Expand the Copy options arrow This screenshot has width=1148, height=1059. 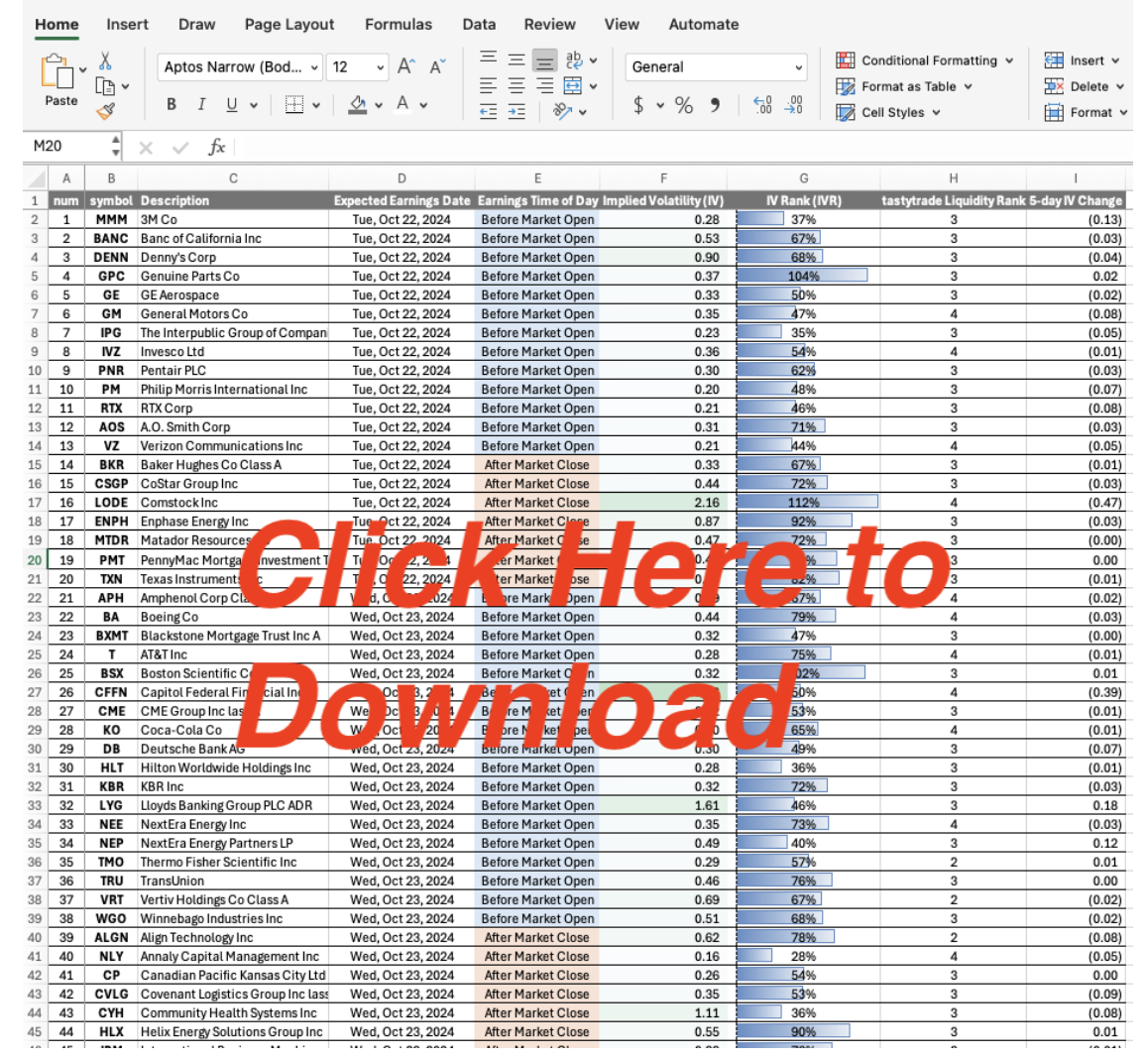point(126,86)
